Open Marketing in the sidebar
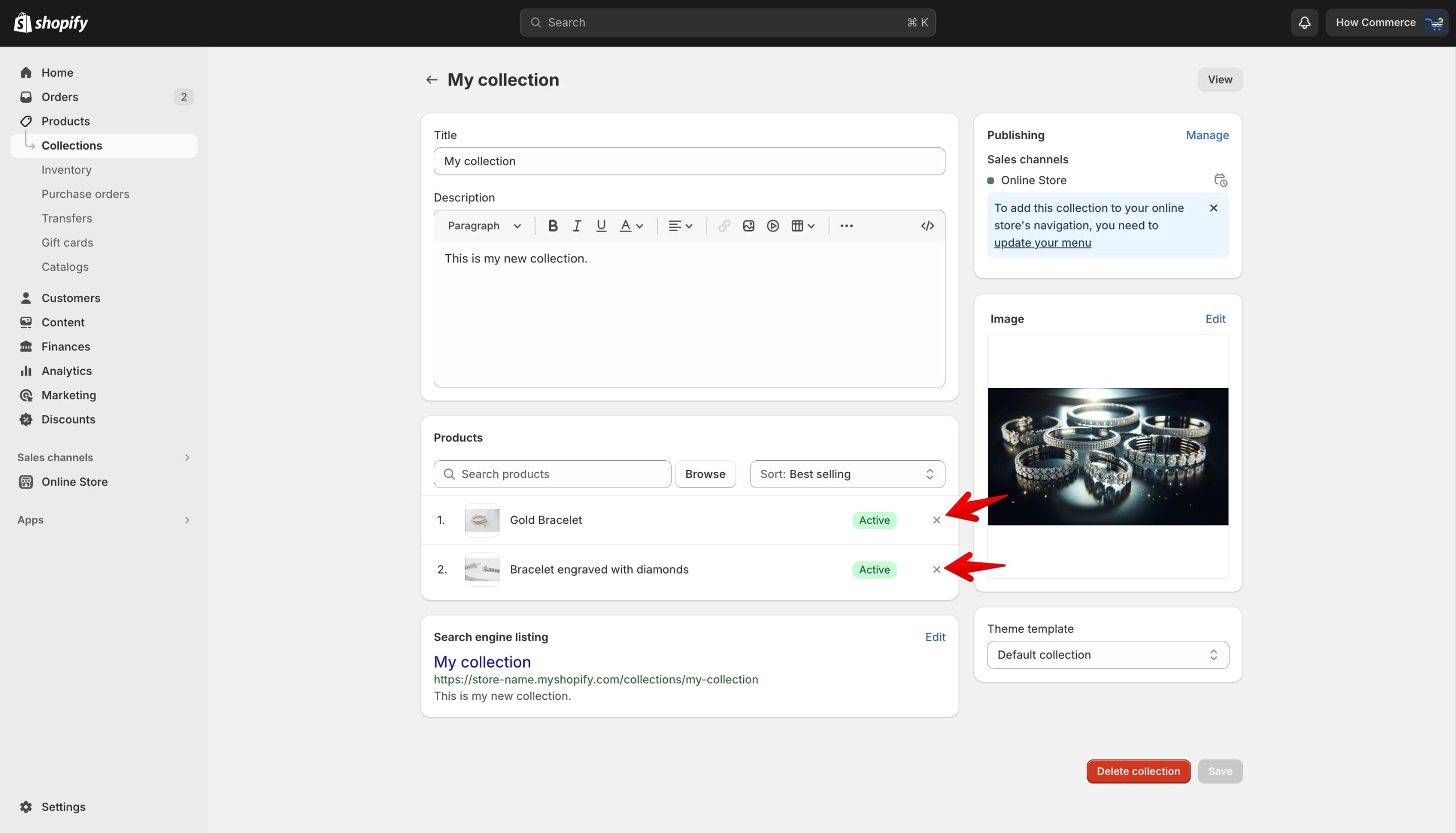 (104, 396)
